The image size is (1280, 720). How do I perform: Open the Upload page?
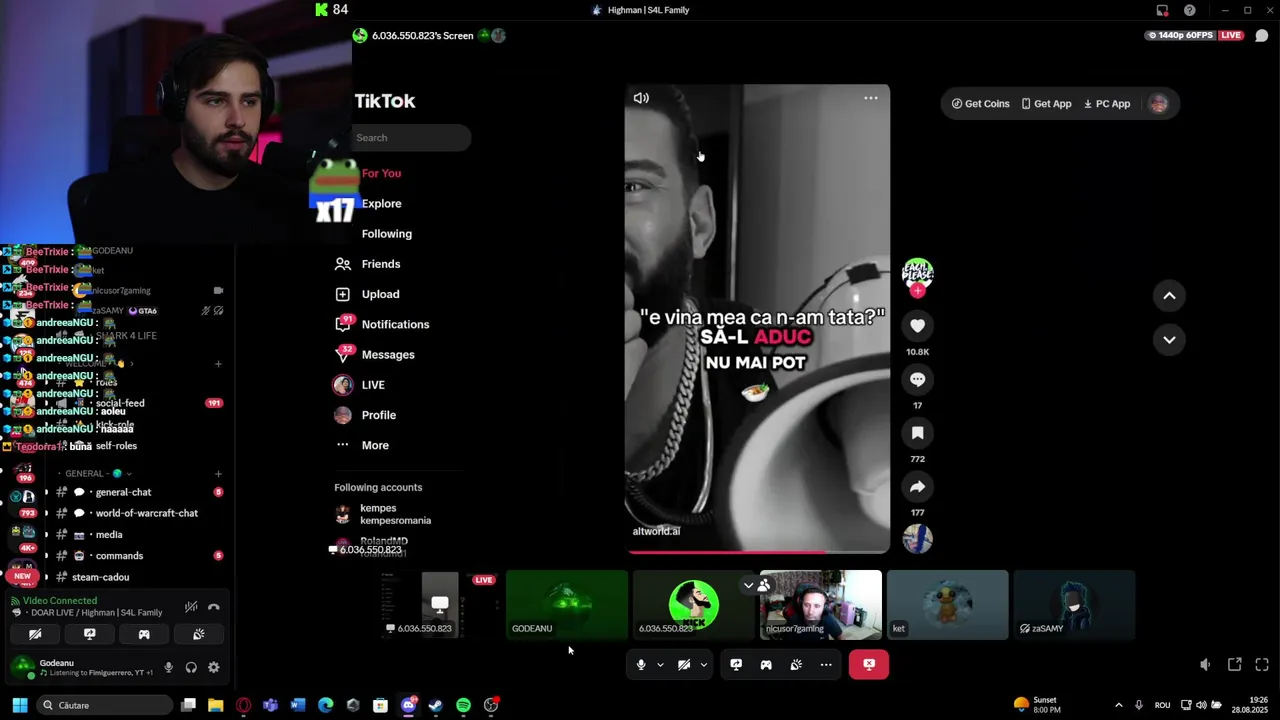click(x=367, y=294)
